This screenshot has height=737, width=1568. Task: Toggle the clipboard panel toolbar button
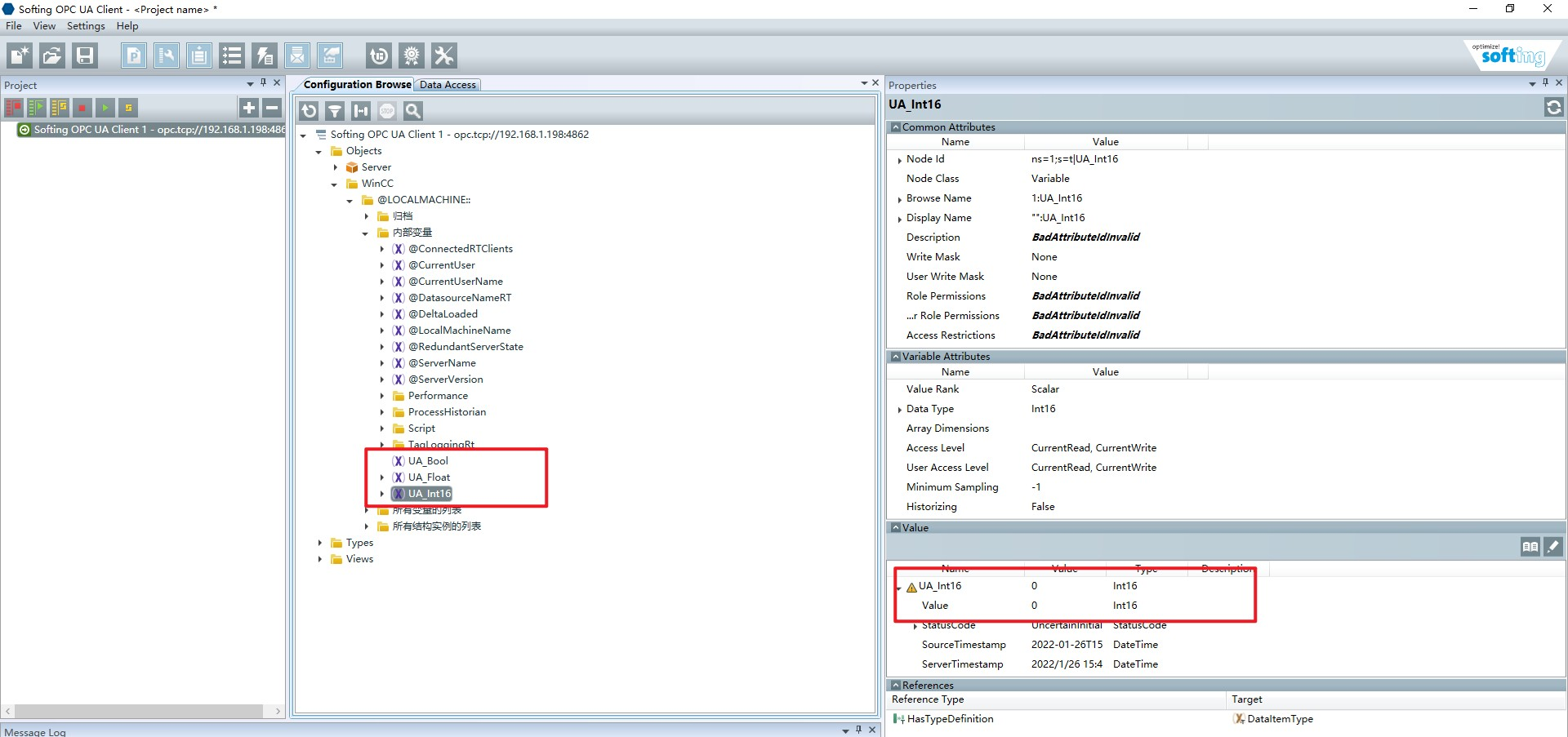coord(199,55)
